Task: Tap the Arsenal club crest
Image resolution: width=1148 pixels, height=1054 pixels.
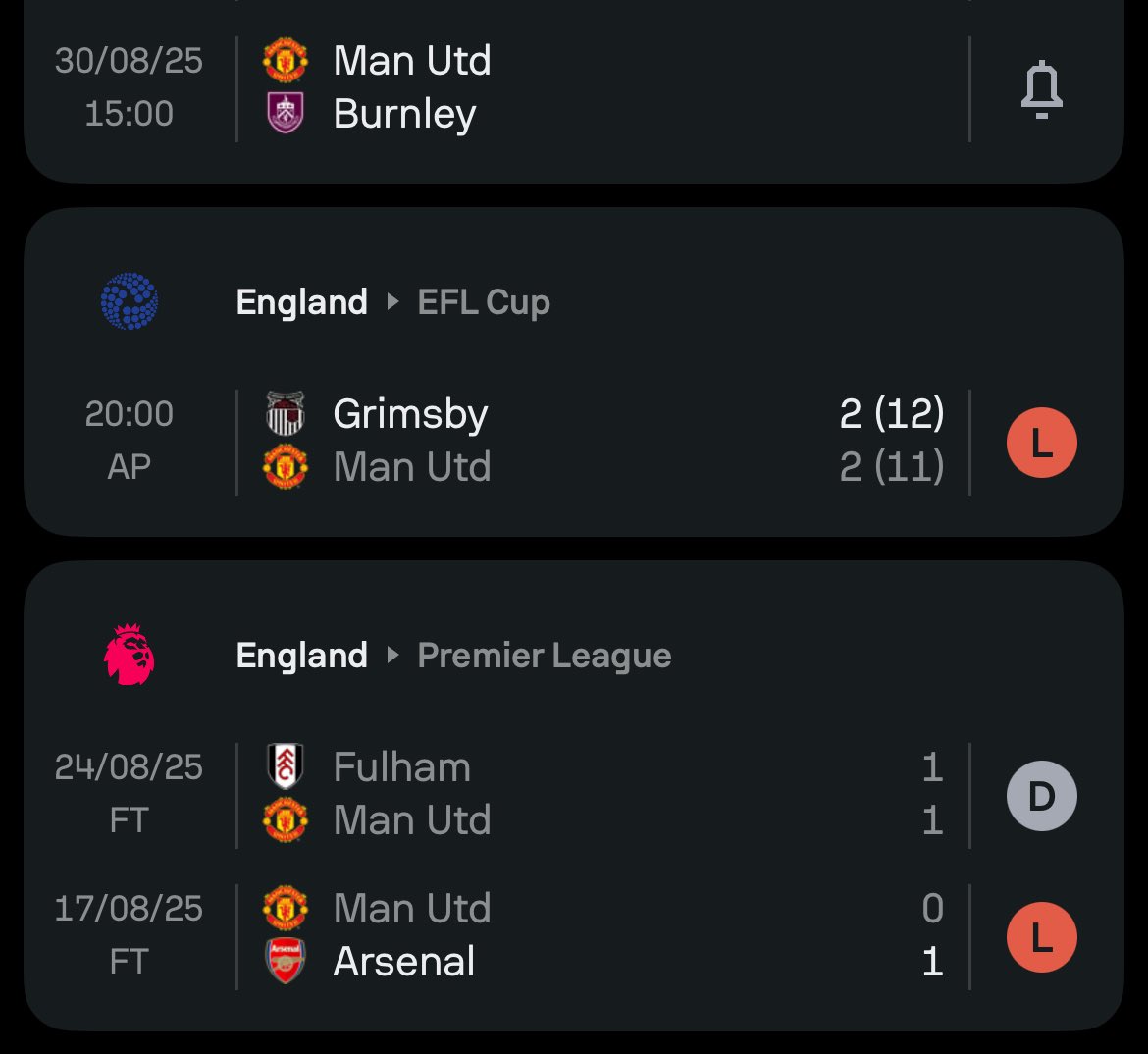Action: 285,961
